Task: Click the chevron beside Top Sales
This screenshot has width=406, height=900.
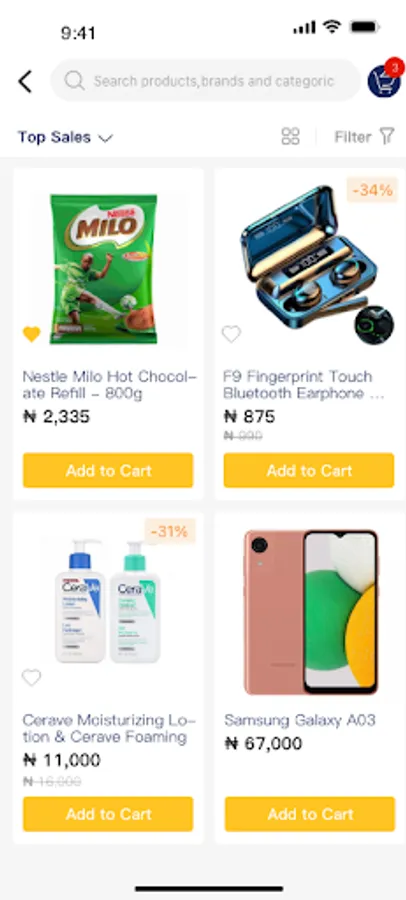Action: pyautogui.click(x=105, y=138)
